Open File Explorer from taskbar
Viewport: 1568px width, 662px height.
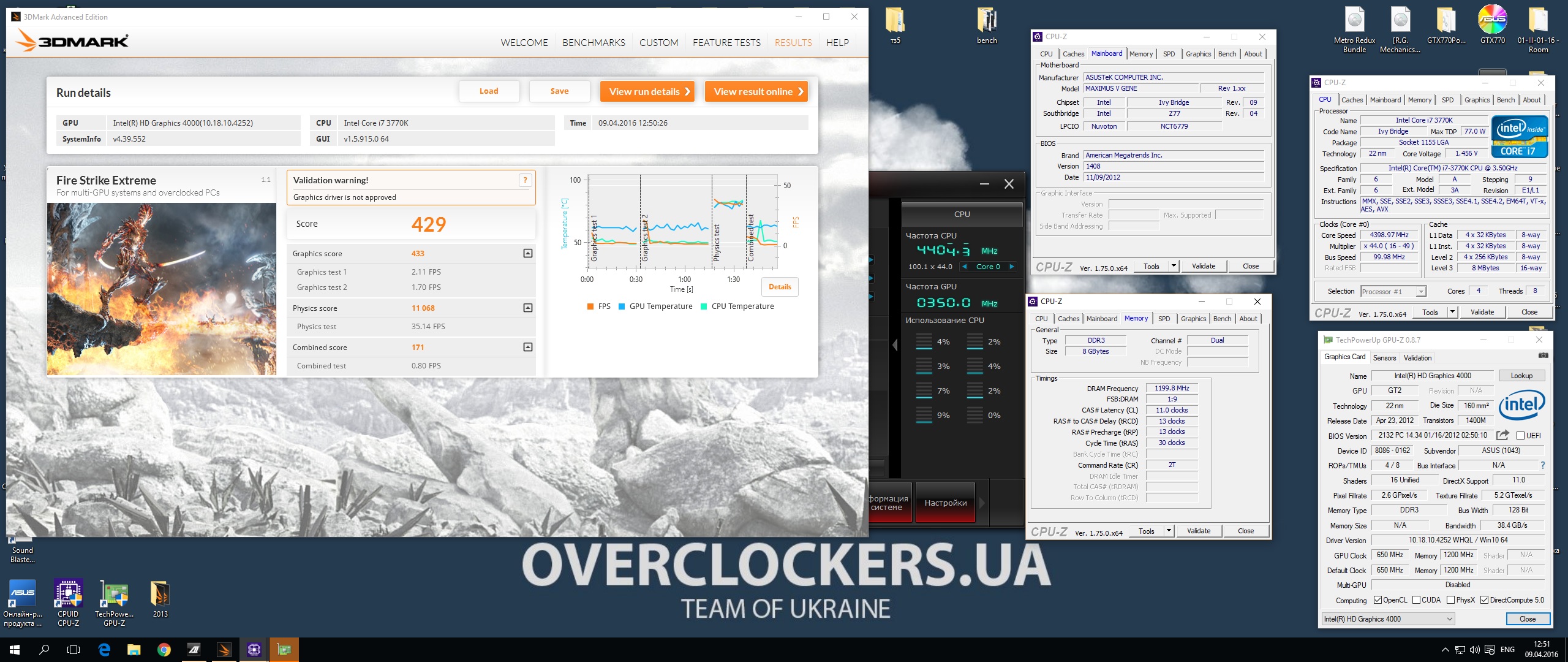[x=134, y=650]
